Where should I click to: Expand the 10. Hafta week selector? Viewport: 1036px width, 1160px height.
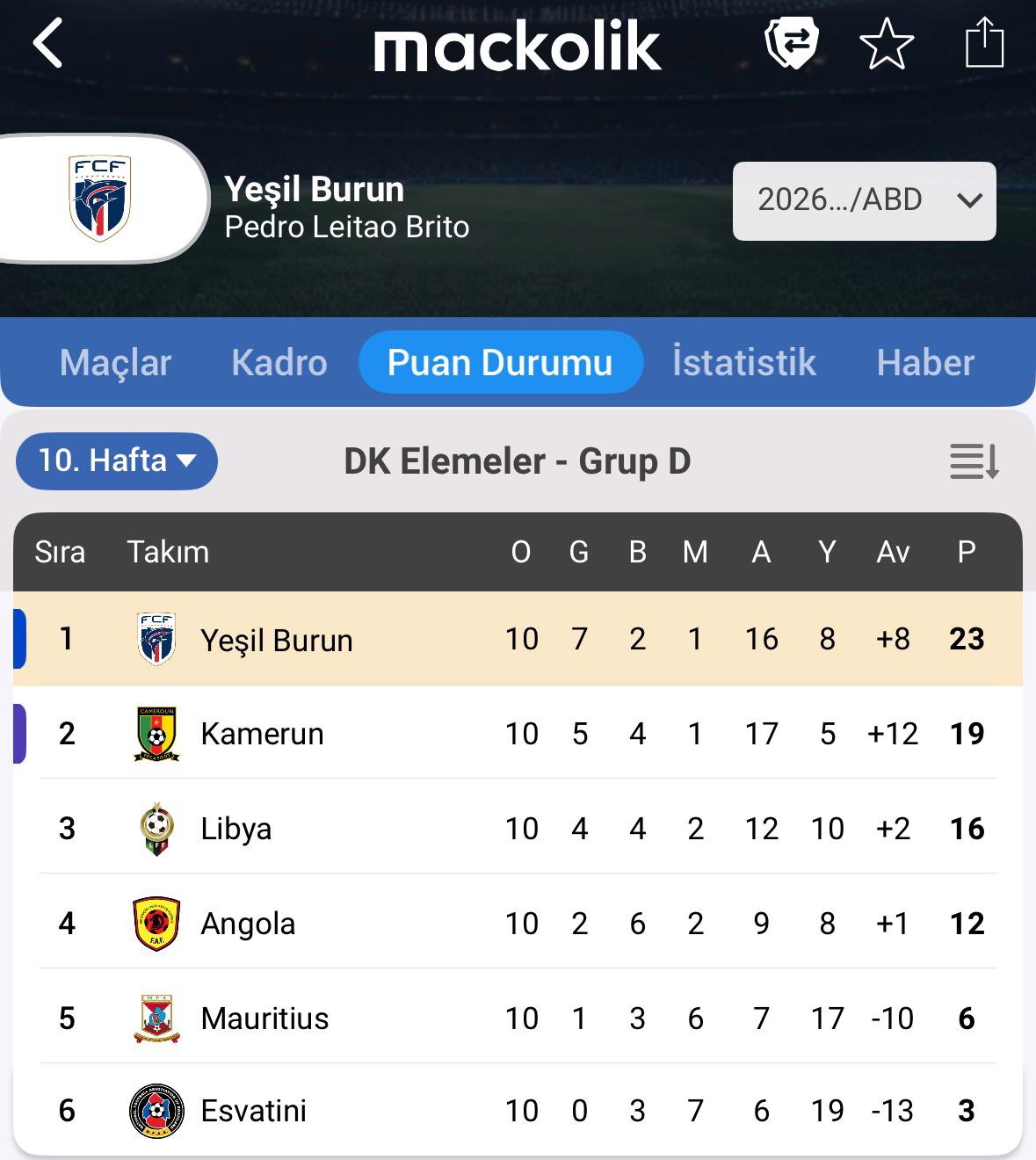pyautogui.click(x=117, y=460)
